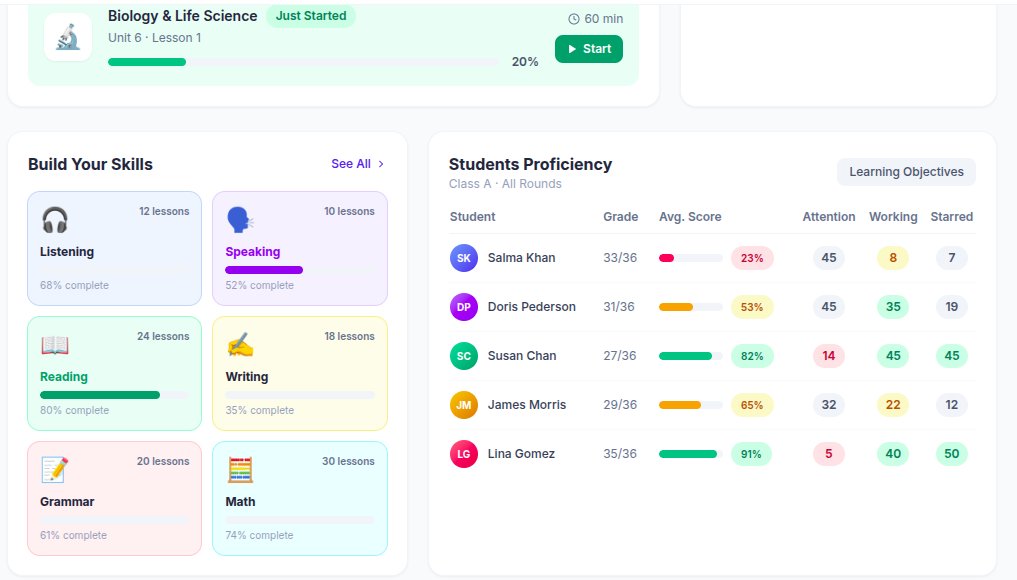Viewport: 1017px width, 580px height.
Task: Click the microscope icon for Biology lesson
Action: coord(67,37)
